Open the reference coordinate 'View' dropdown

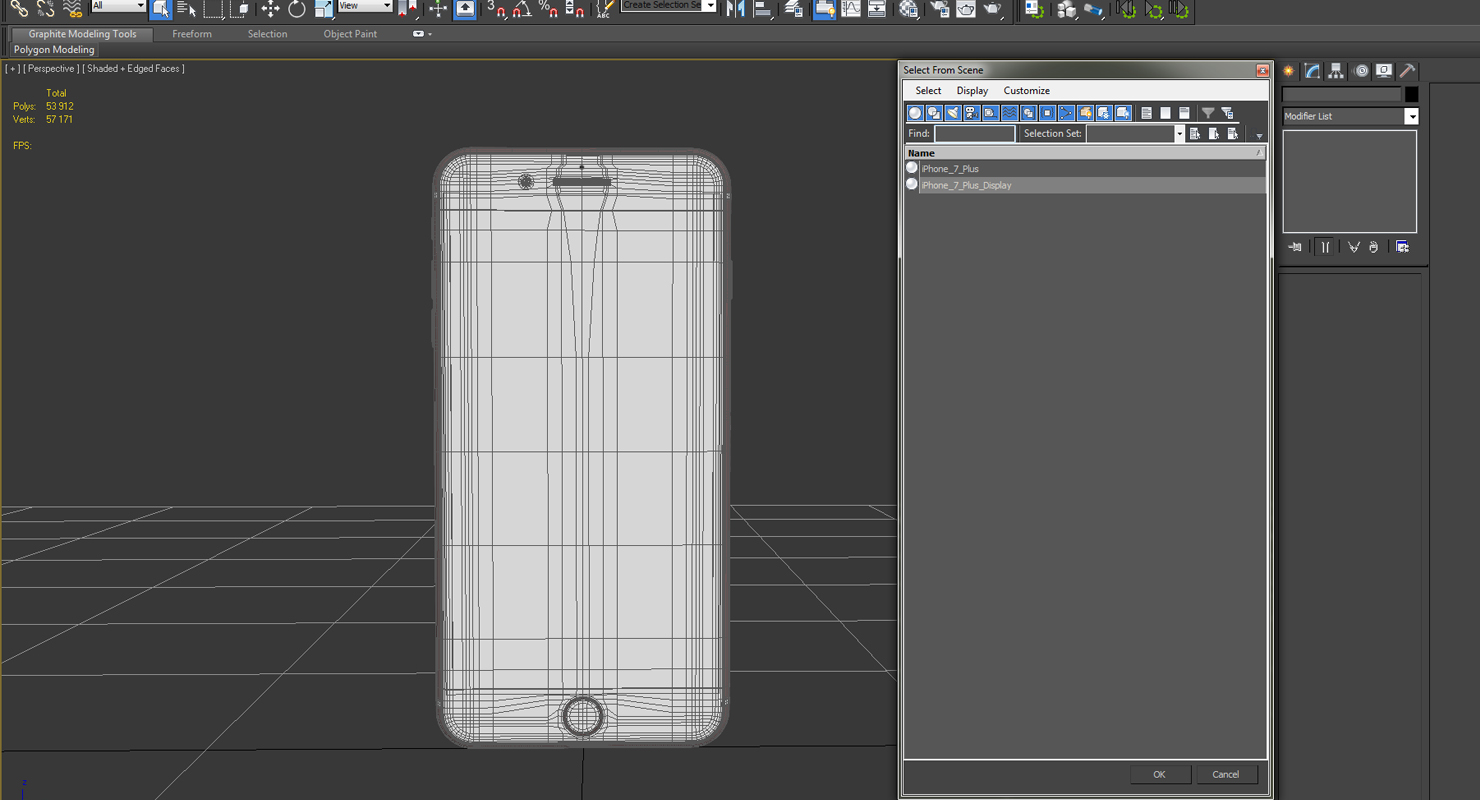point(364,6)
